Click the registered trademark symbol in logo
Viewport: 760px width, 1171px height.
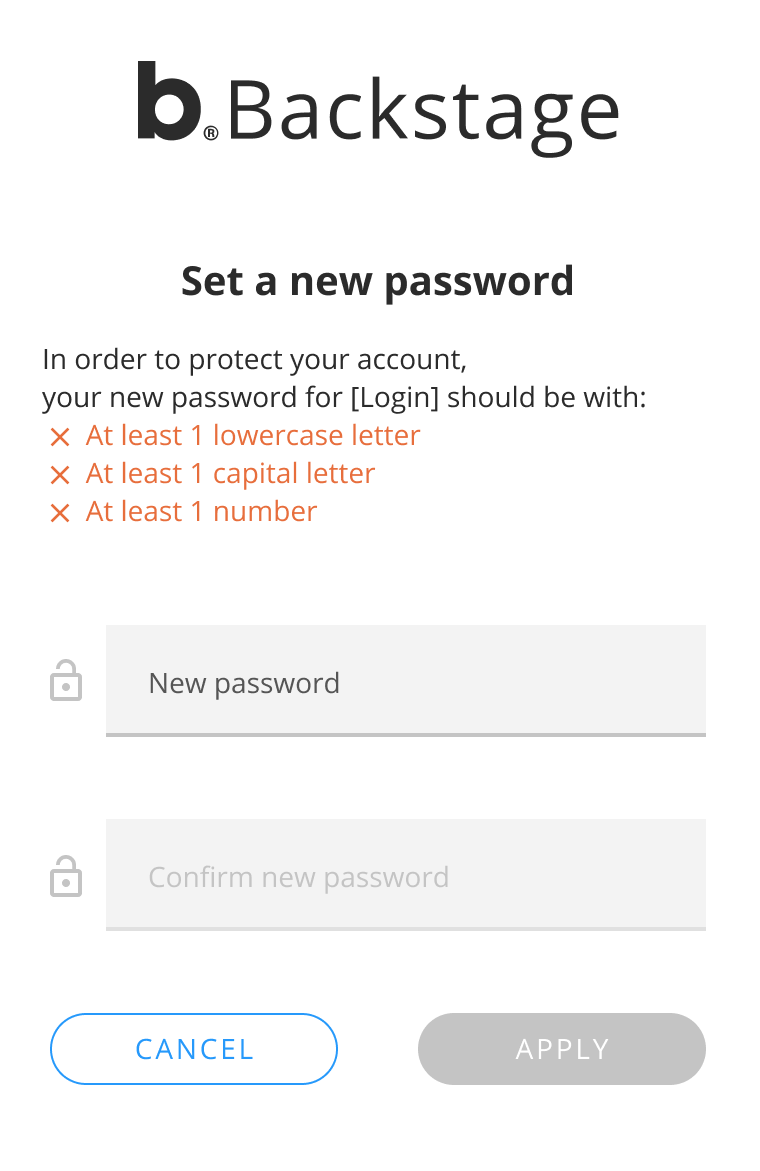pyautogui.click(x=211, y=132)
